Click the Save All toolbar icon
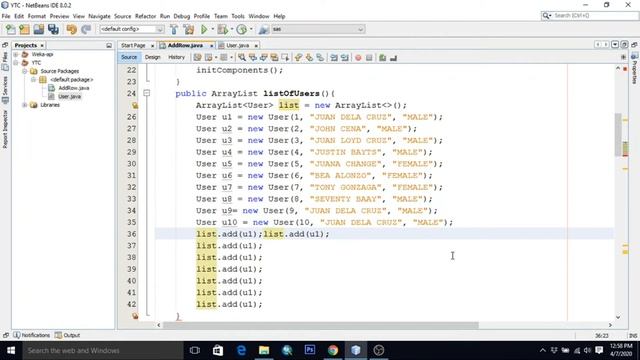 tap(53, 29)
